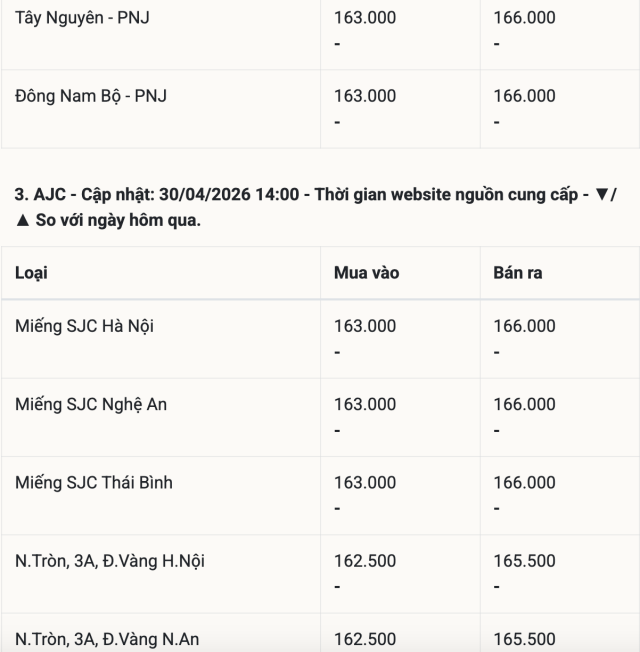Click the Tây Nguyên - PNJ buy price
This screenshot has height=652, width=640.
pyautogui.click(x=365, y=17)
